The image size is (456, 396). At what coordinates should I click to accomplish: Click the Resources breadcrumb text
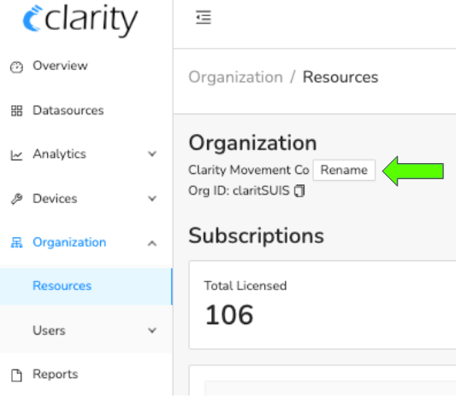tap(340, 77)
